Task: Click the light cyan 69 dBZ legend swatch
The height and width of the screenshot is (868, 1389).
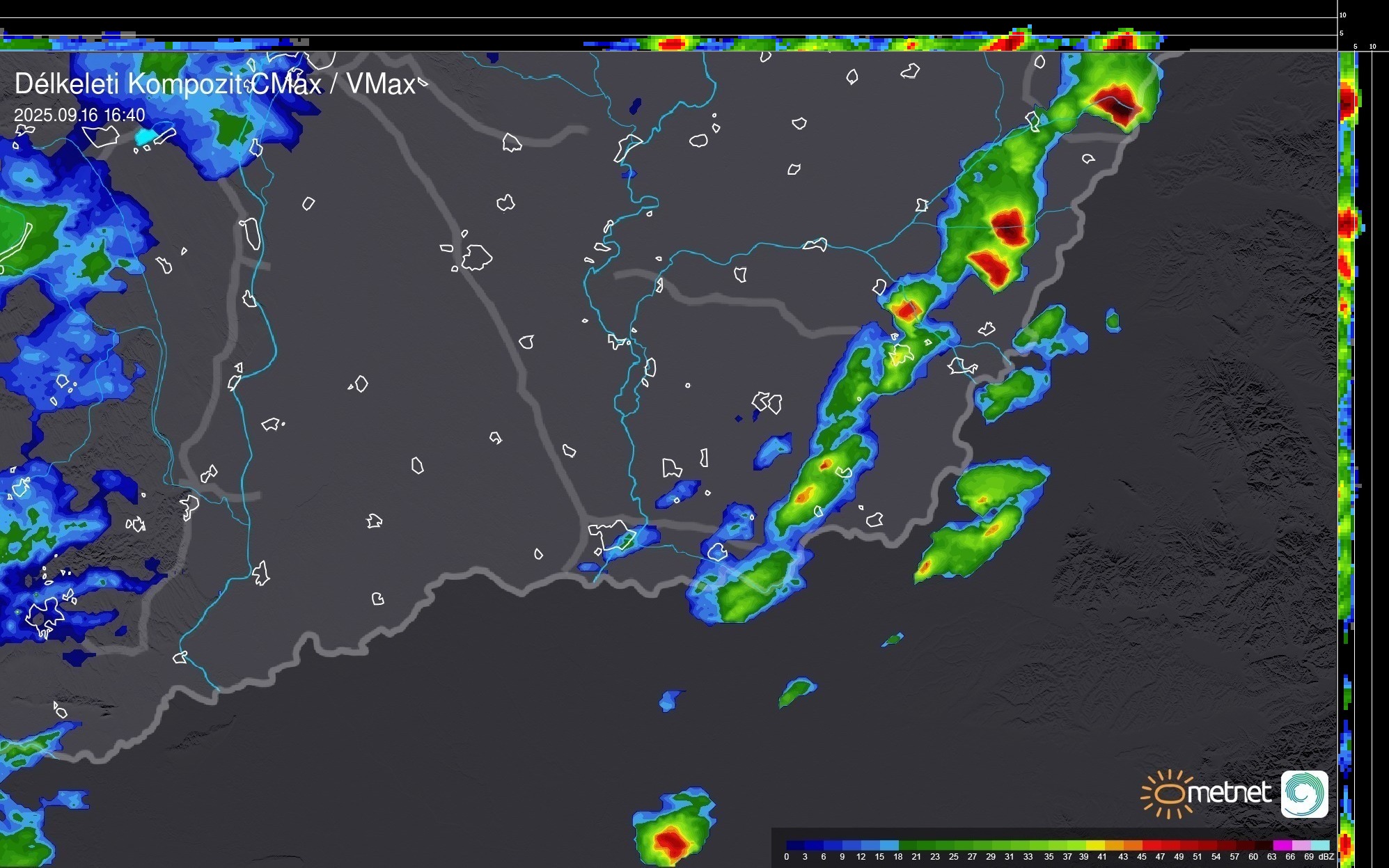Action: click(x=1320, y=845)
